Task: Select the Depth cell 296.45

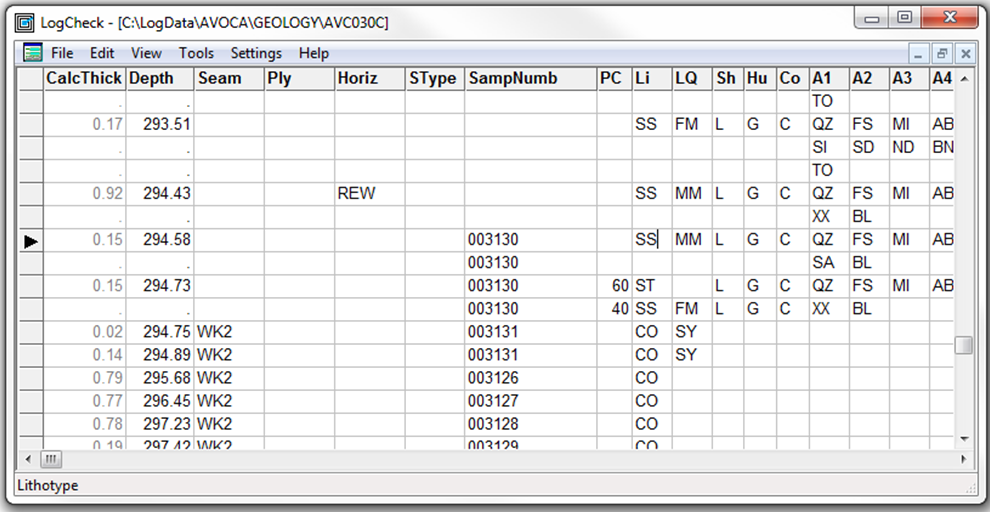Action: [x=160, y=401]
